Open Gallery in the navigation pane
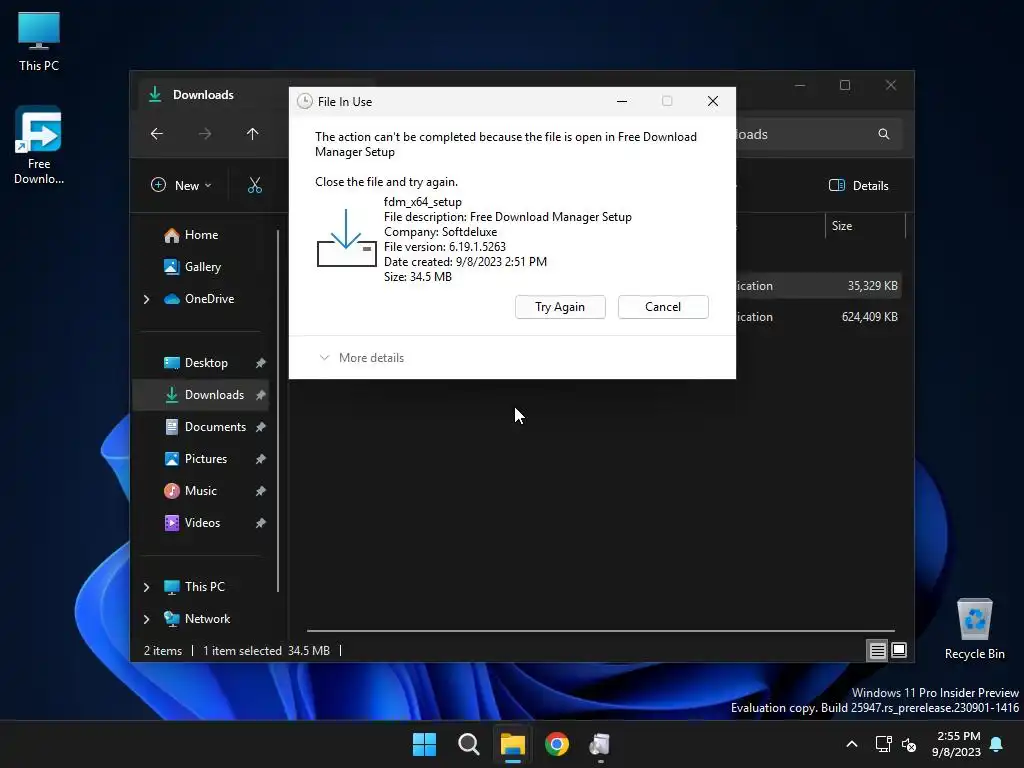Viewport: 1024px width, 768px height. tap(202, 266)
